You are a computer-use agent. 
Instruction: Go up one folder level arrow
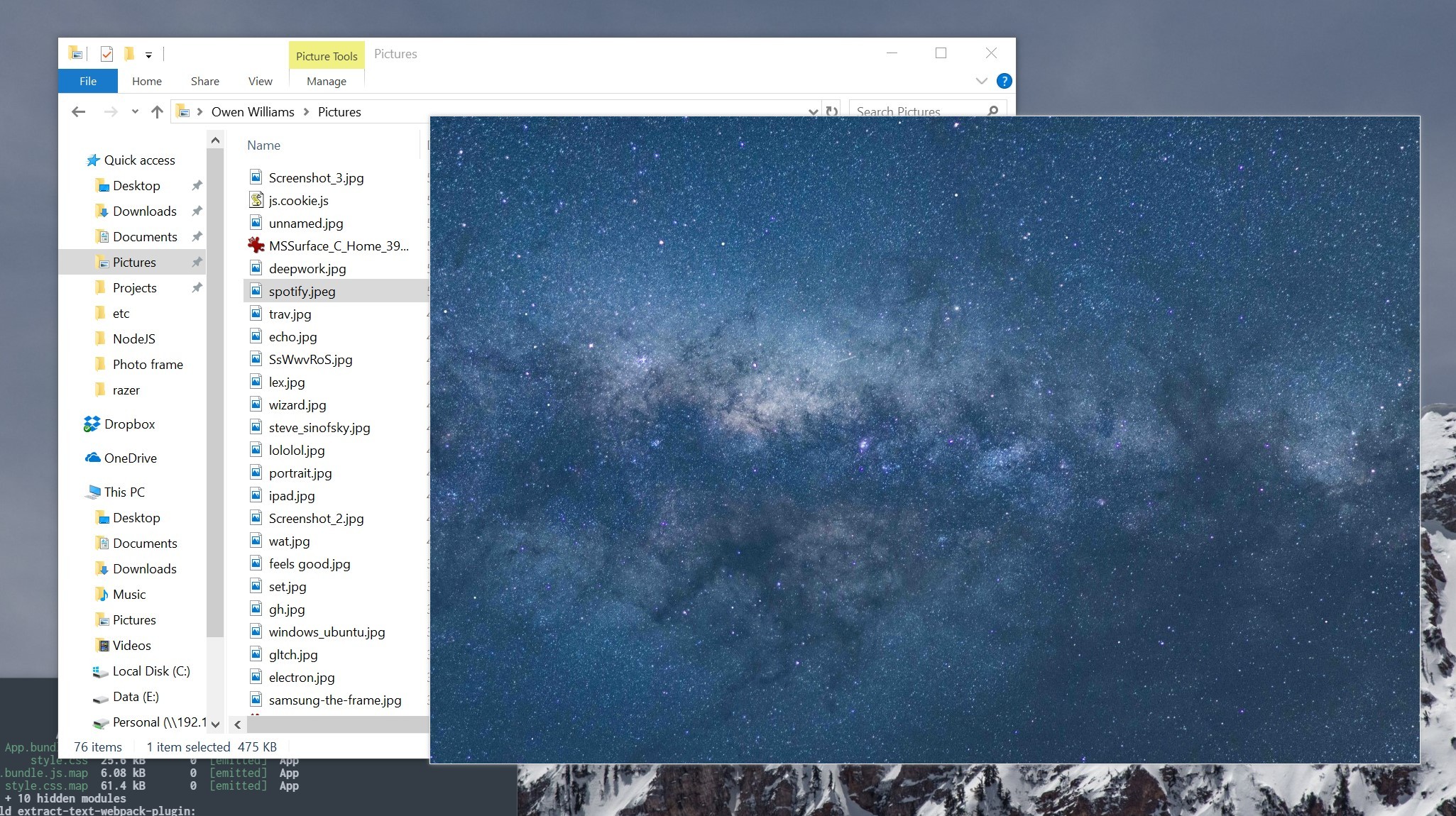(x=157, y=111)
